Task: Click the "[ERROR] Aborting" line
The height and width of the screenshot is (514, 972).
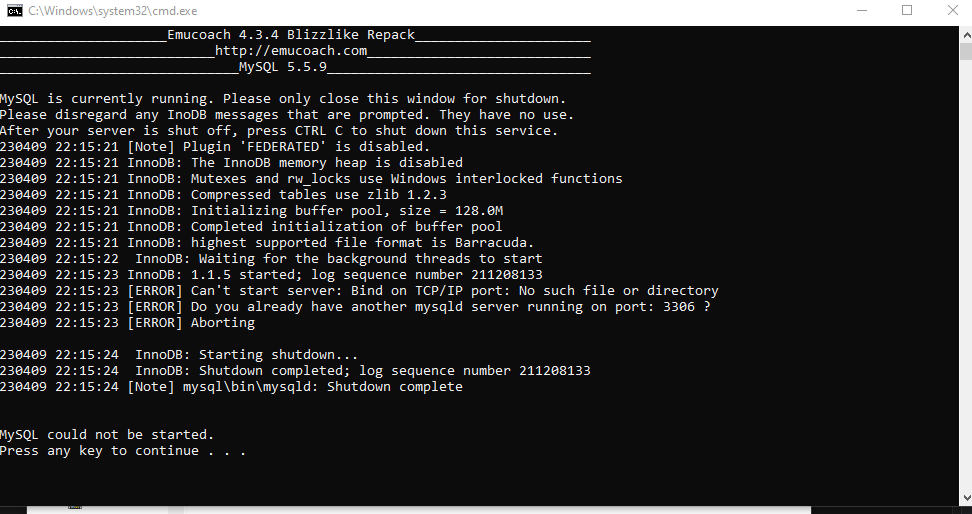Action: click(127, 323)
